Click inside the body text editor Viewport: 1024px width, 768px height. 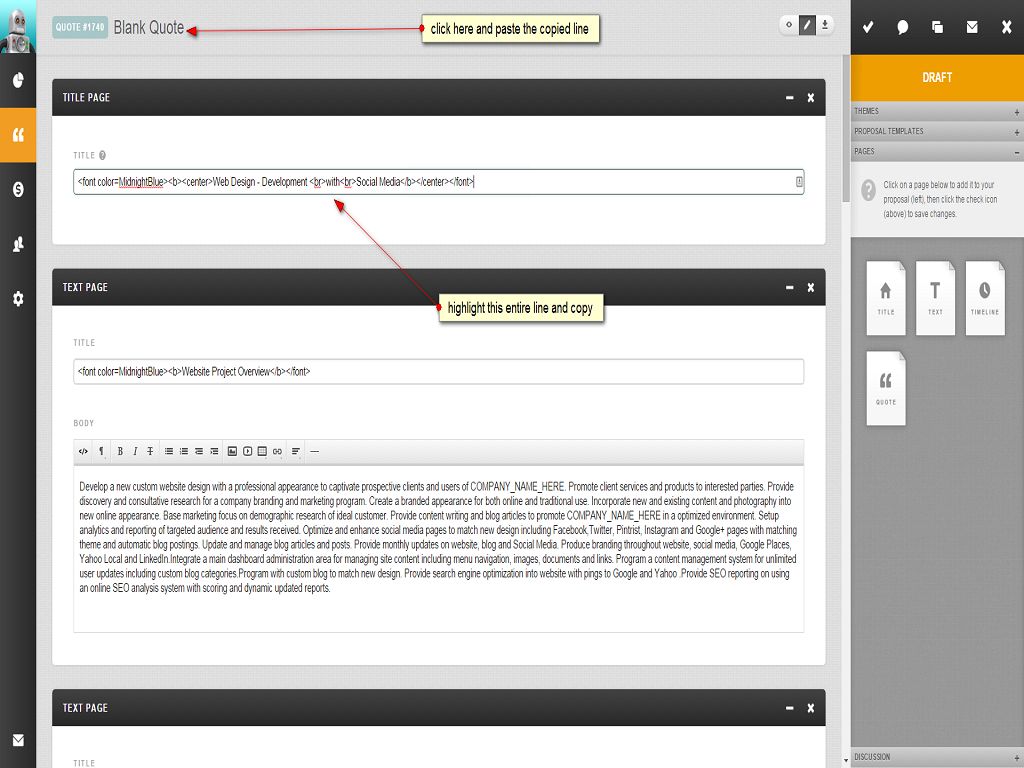tap(438, 549)
